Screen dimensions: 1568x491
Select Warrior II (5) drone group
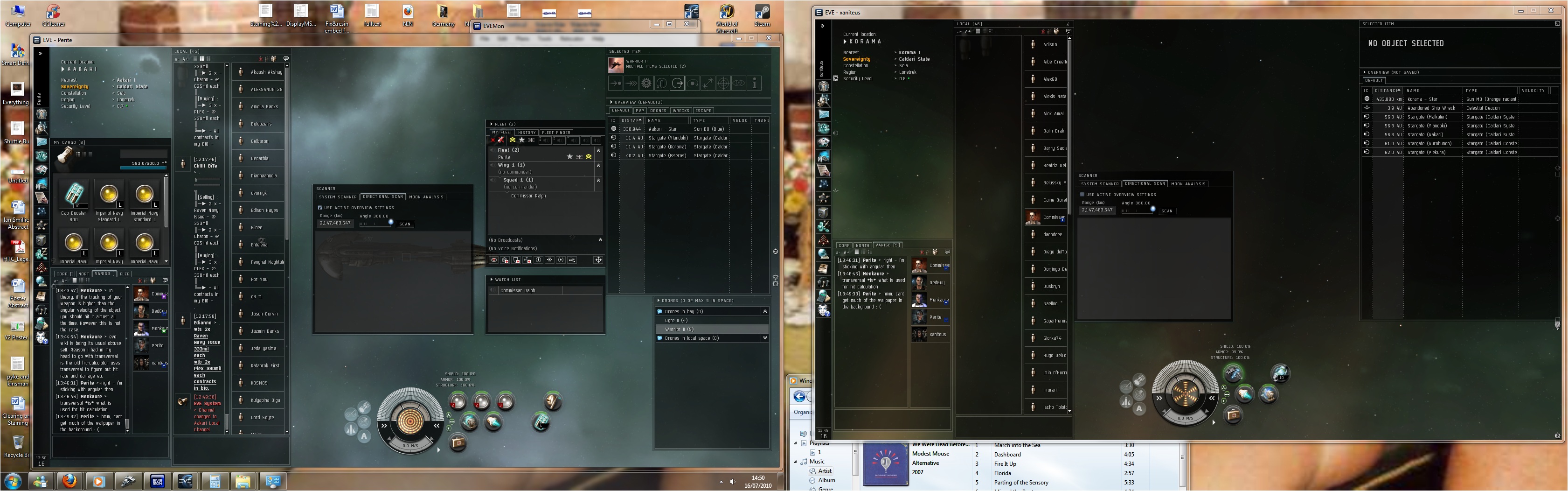pyautogui.click(x=712, y=329)
